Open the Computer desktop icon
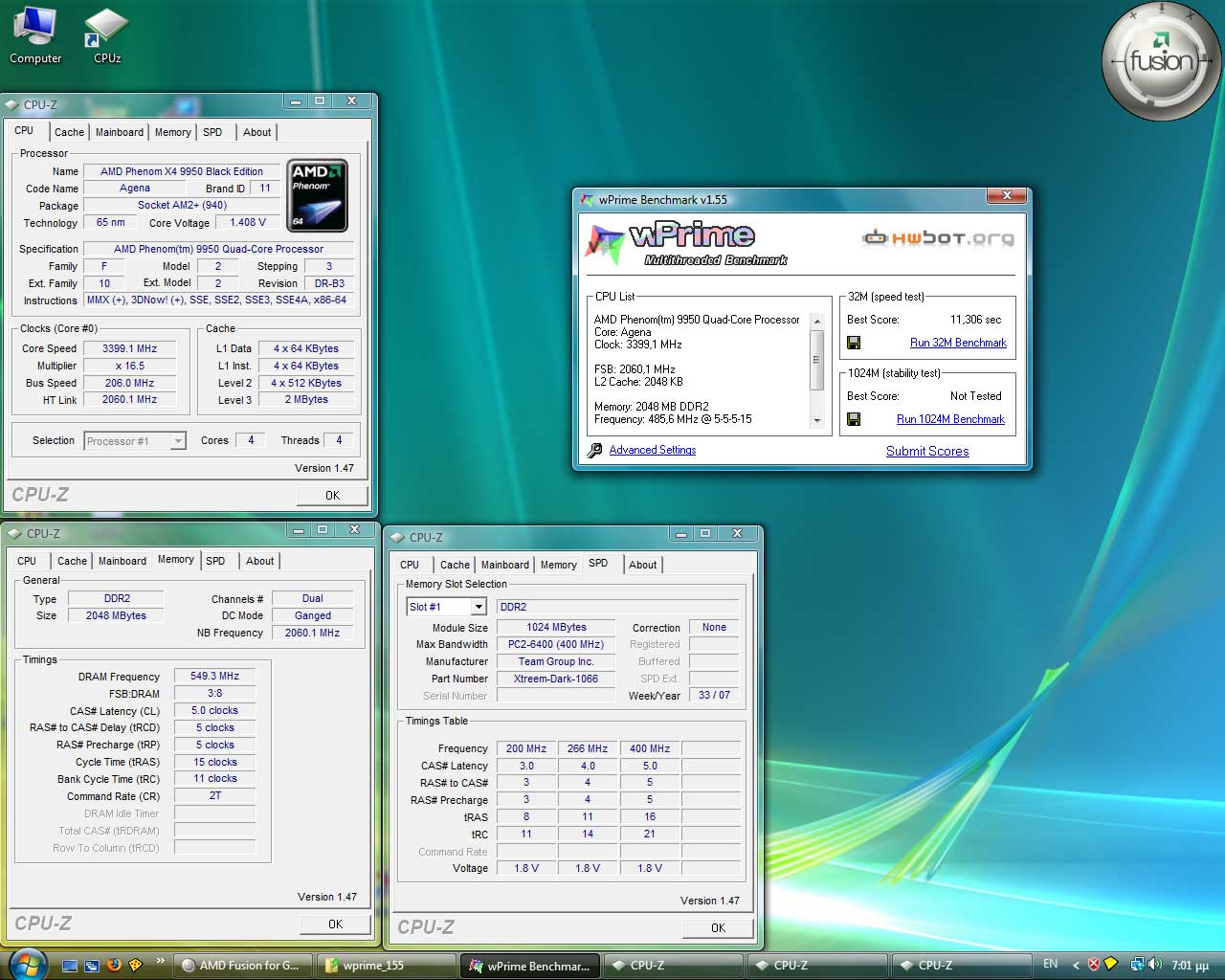 pyautogui.click(x=35, y=35)
